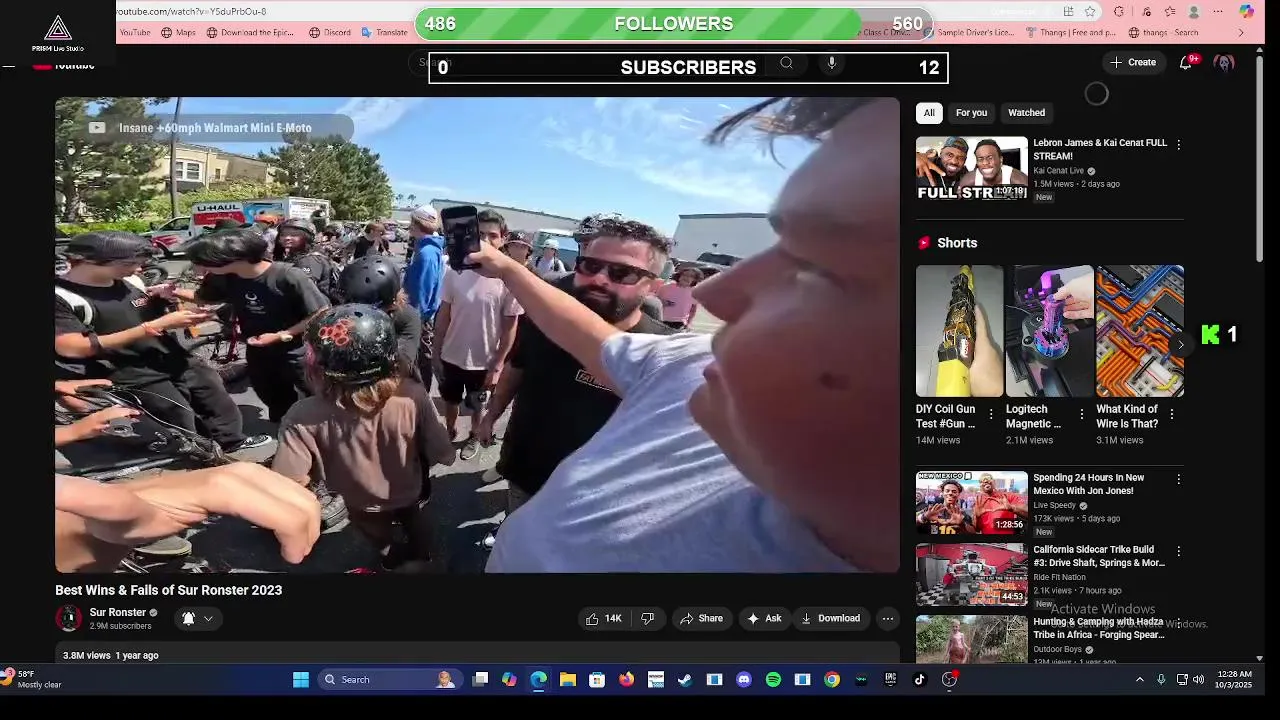
Task: Open the Discord bookmark
Action: (x=330, y=32)
